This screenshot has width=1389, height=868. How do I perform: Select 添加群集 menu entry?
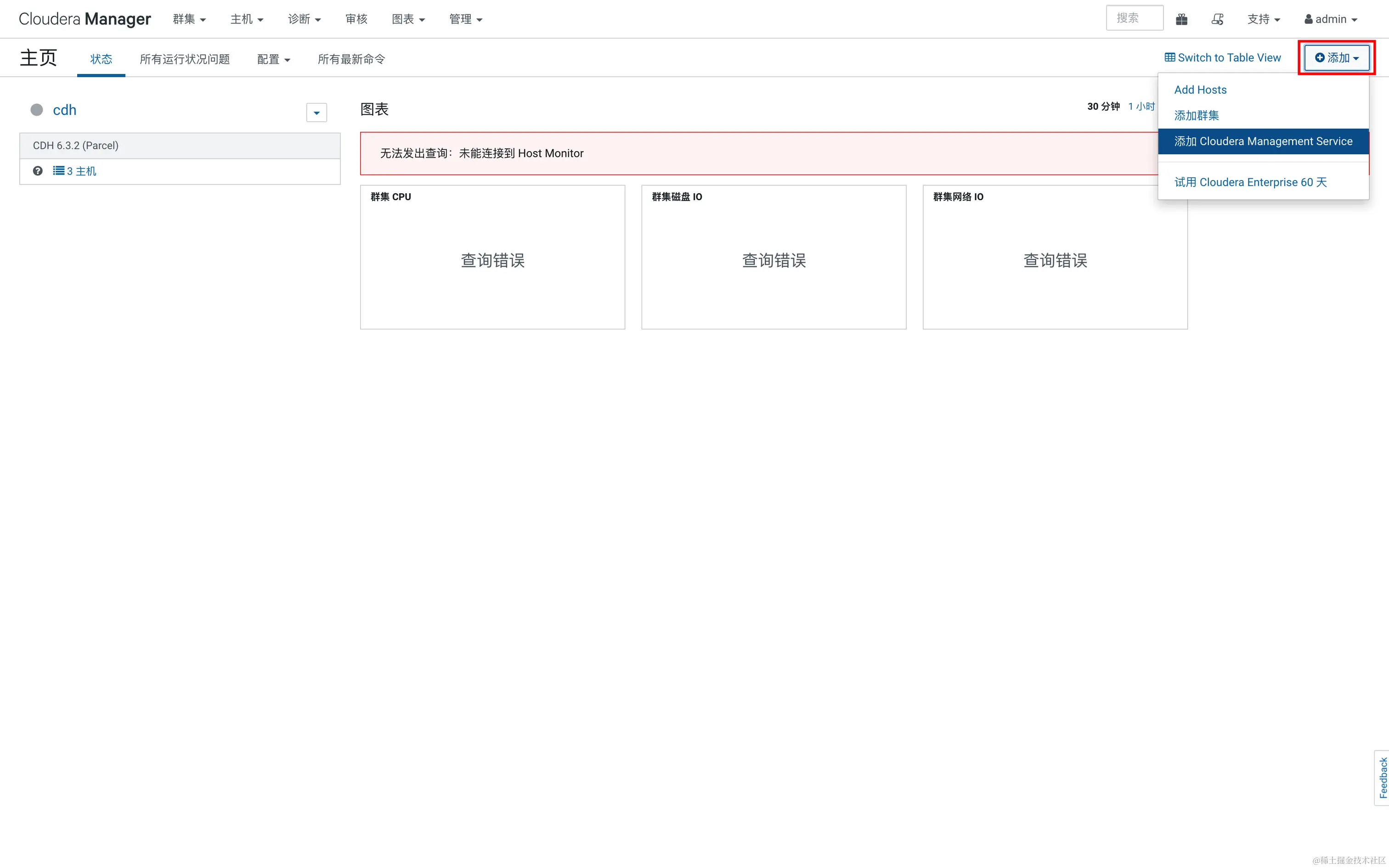coord(1263,115)
